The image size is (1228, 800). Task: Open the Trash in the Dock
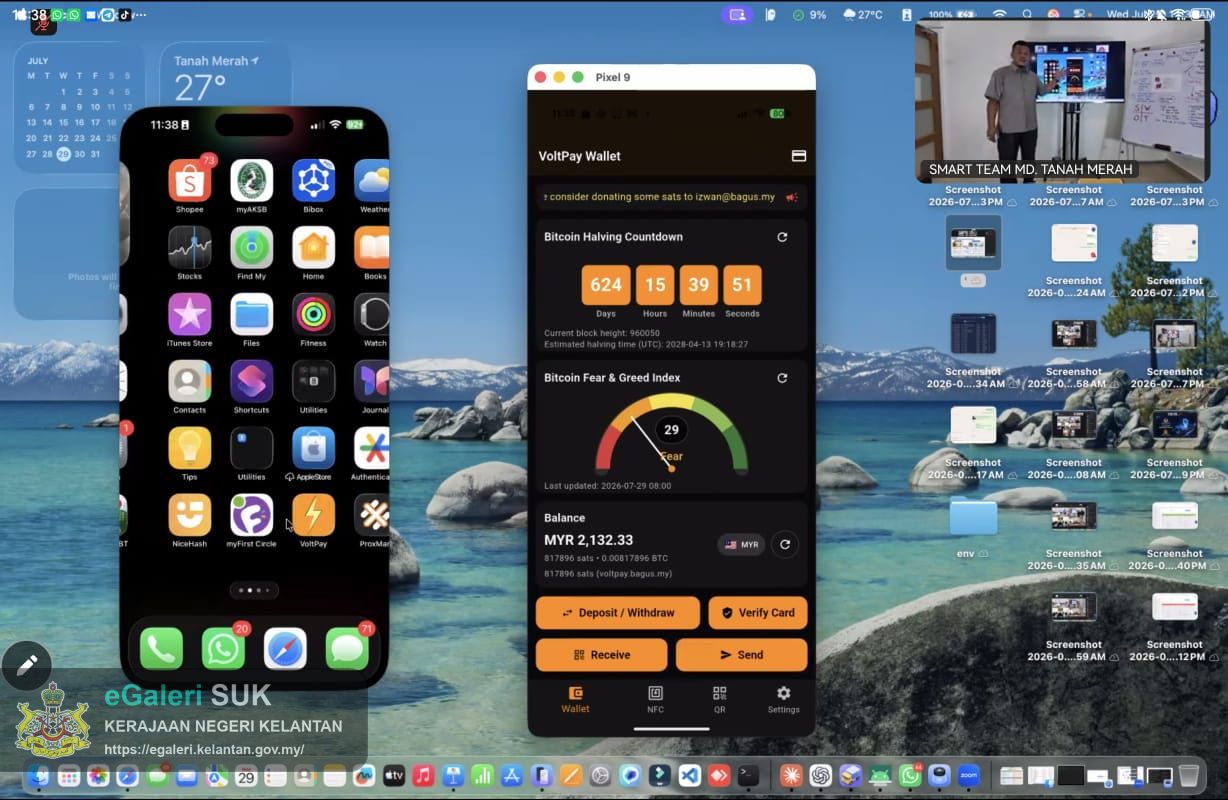point(1188,775)
